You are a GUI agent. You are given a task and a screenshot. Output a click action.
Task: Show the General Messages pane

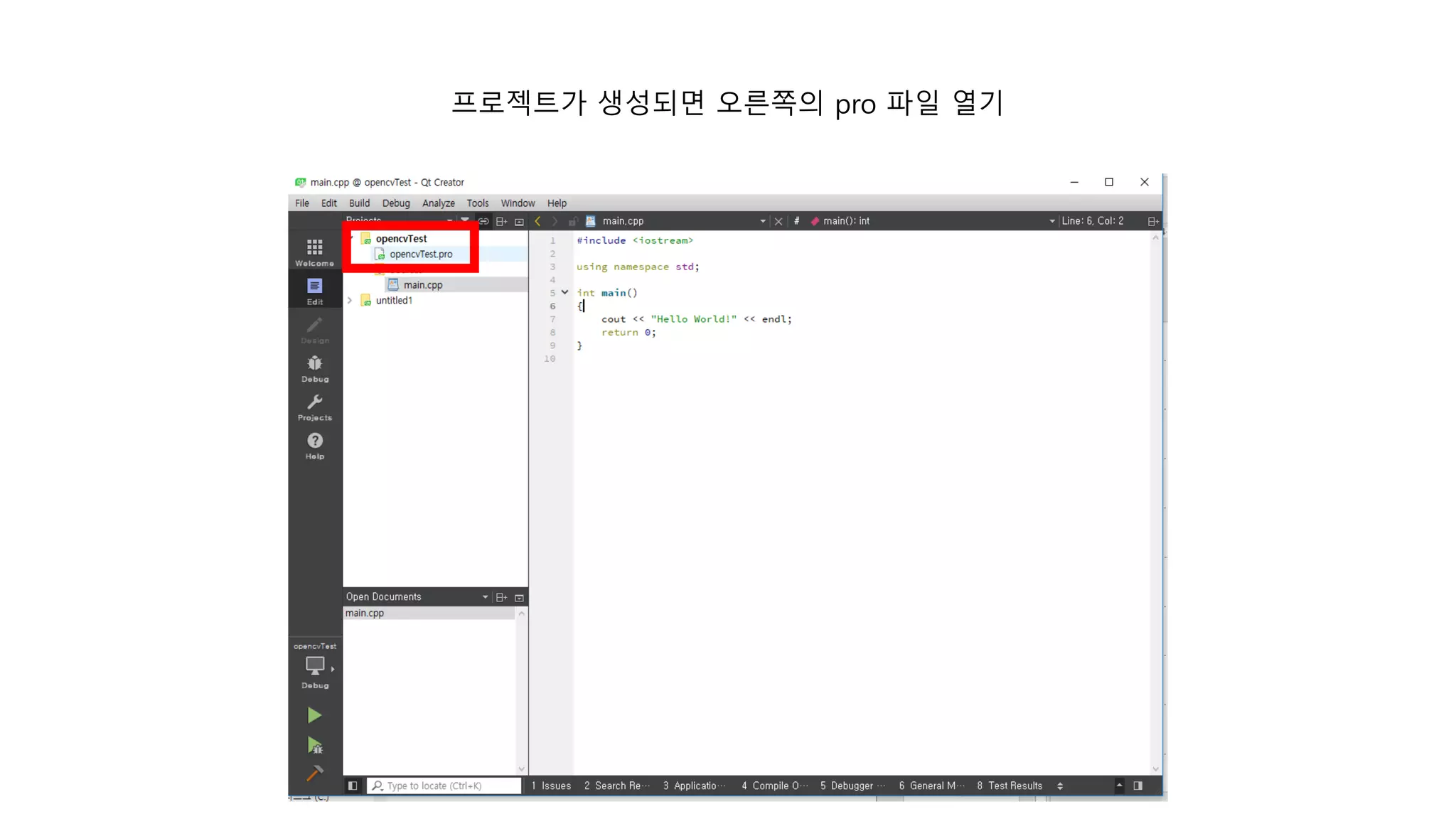931,786
